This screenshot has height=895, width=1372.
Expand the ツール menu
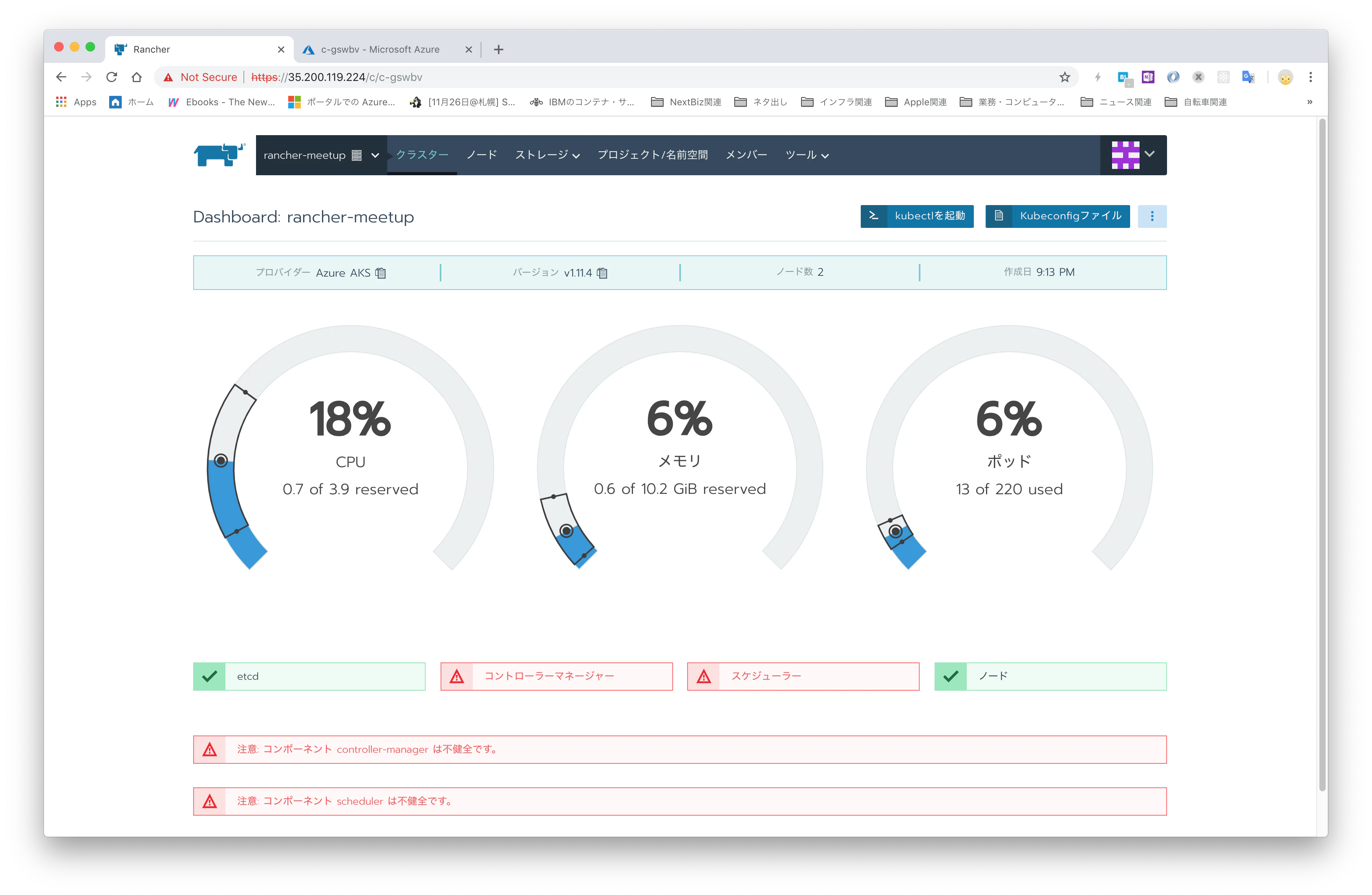(807, 155)
